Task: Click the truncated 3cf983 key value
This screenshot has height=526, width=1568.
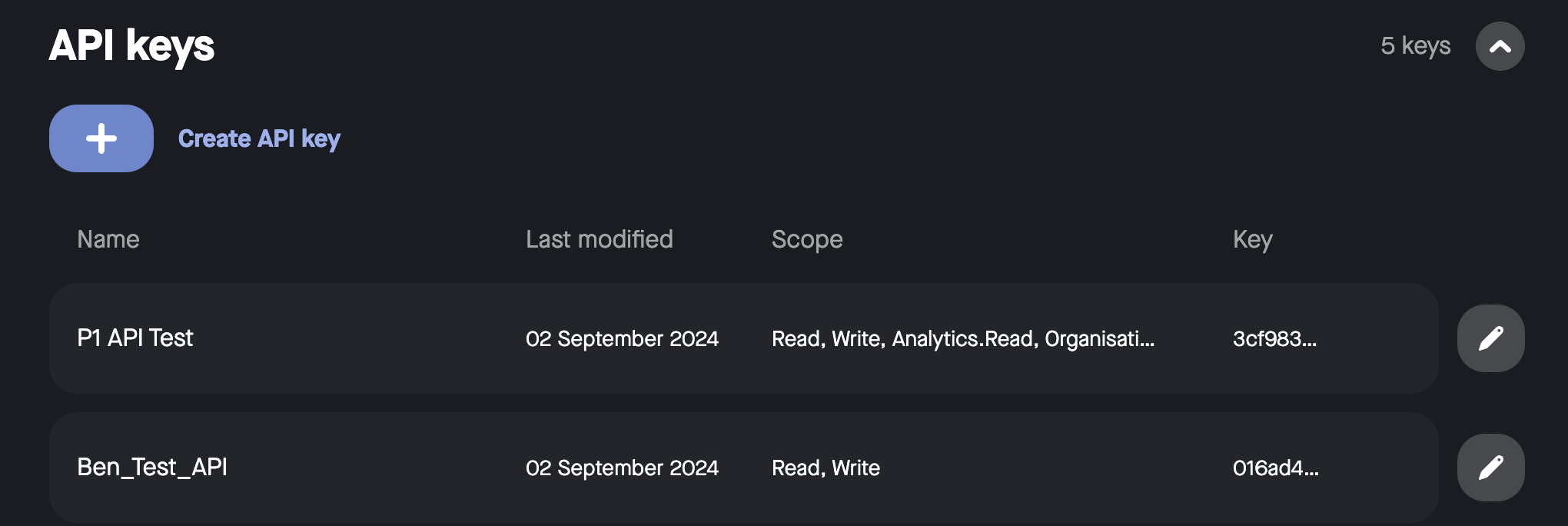Action: [x=1274, y=338]
